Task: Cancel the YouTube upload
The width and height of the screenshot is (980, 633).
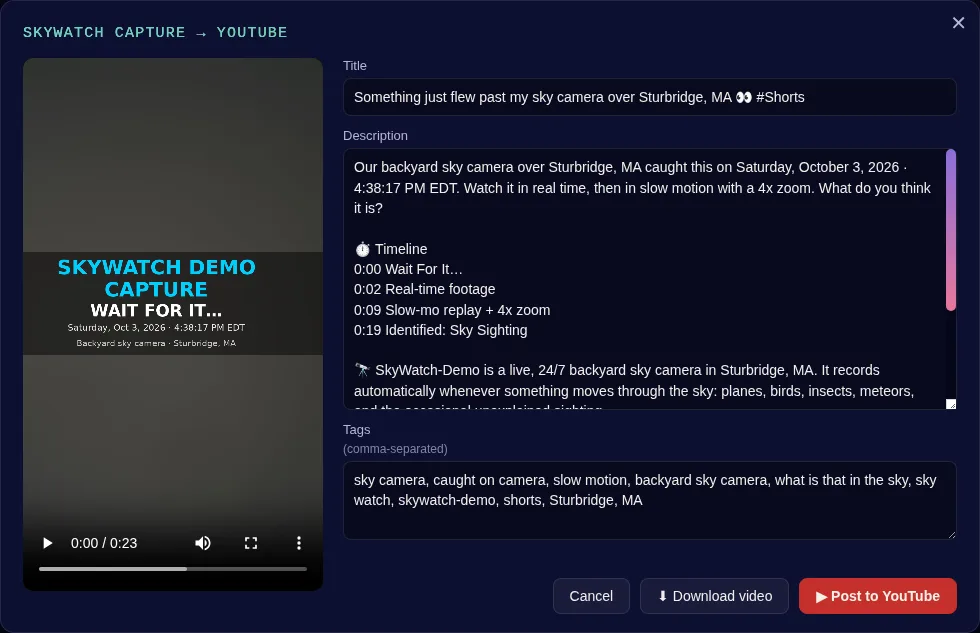Action: (x=591, y=596)
